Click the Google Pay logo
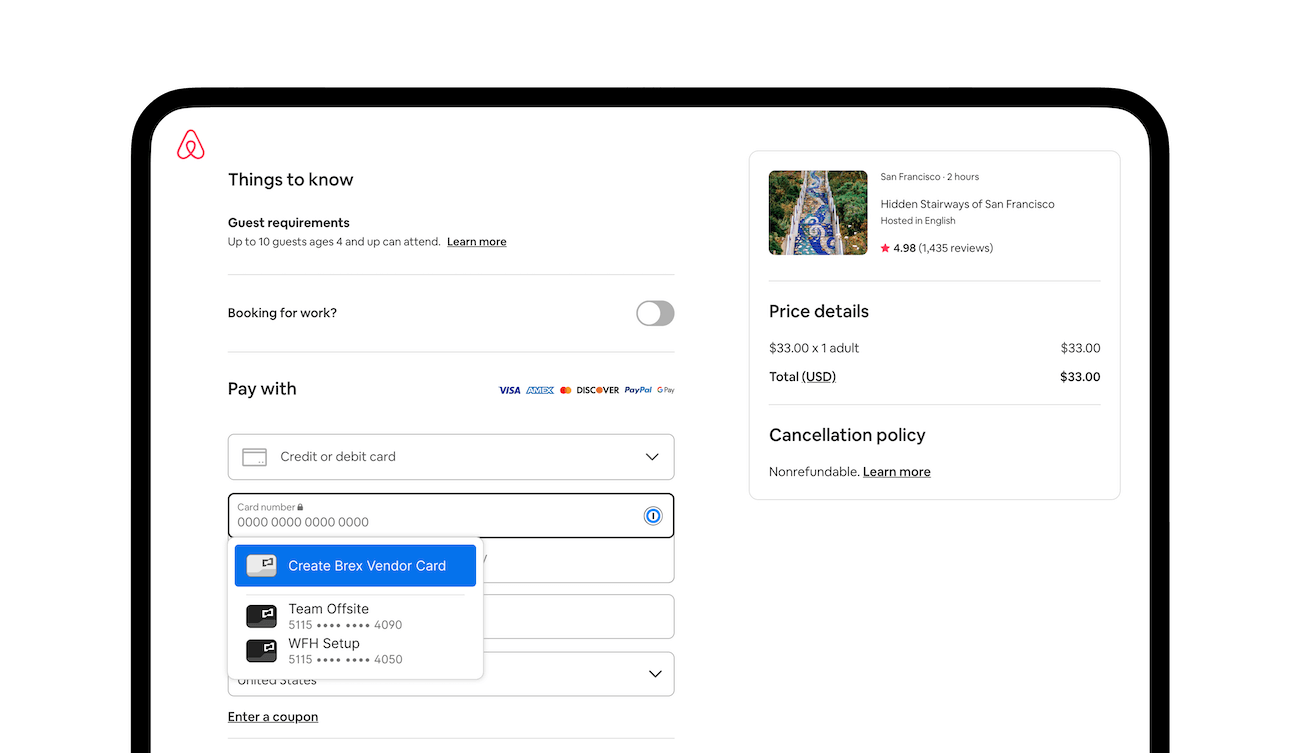 (666, 390)
